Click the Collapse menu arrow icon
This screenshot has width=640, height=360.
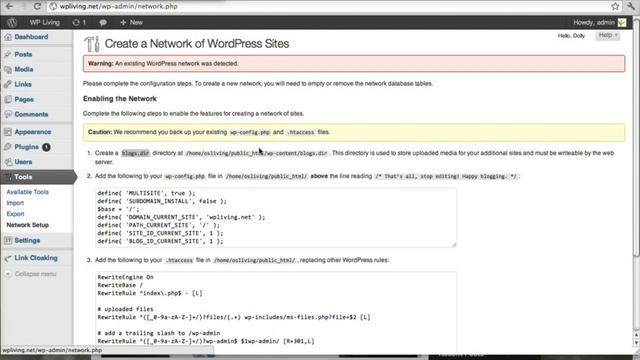[x=8, y=274]
